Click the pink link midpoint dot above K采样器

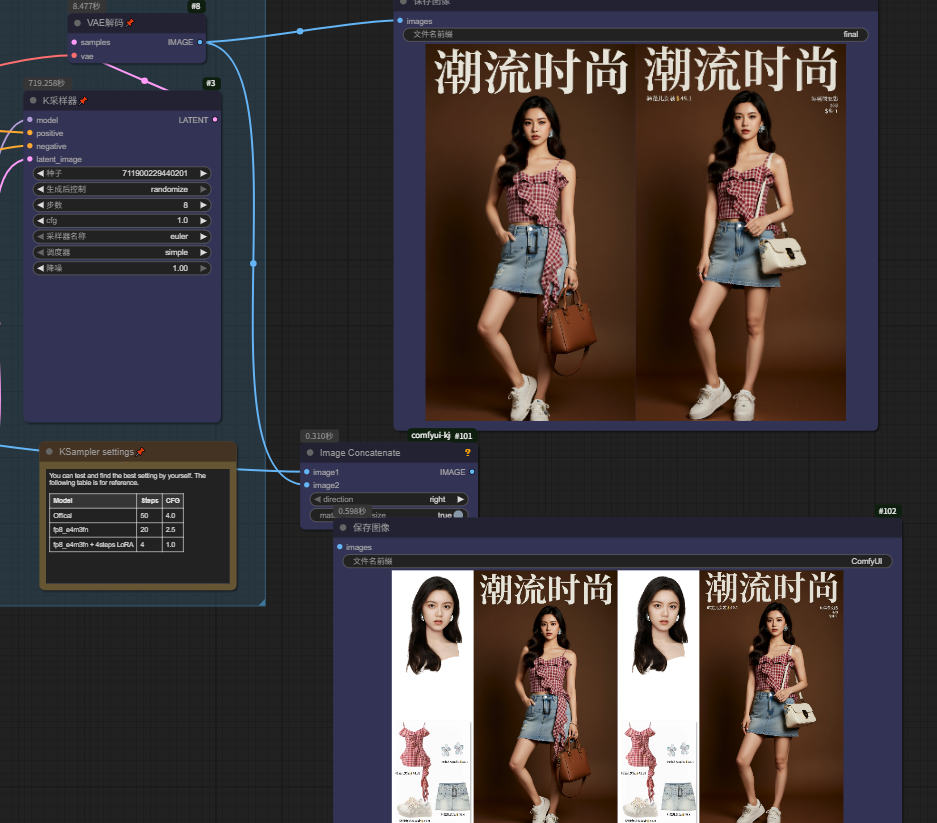point(145,80)
